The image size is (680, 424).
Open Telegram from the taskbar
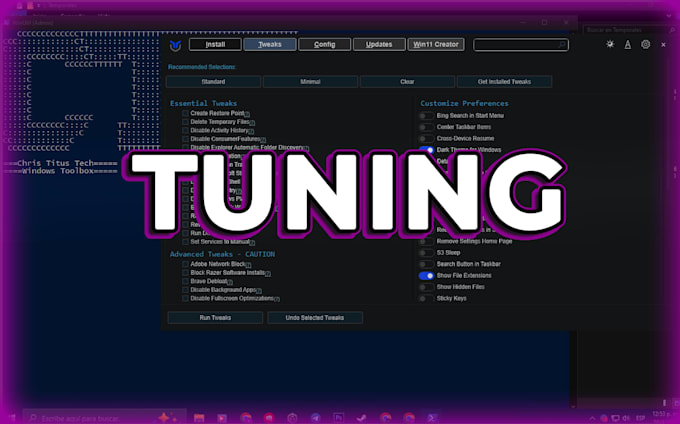315,418
